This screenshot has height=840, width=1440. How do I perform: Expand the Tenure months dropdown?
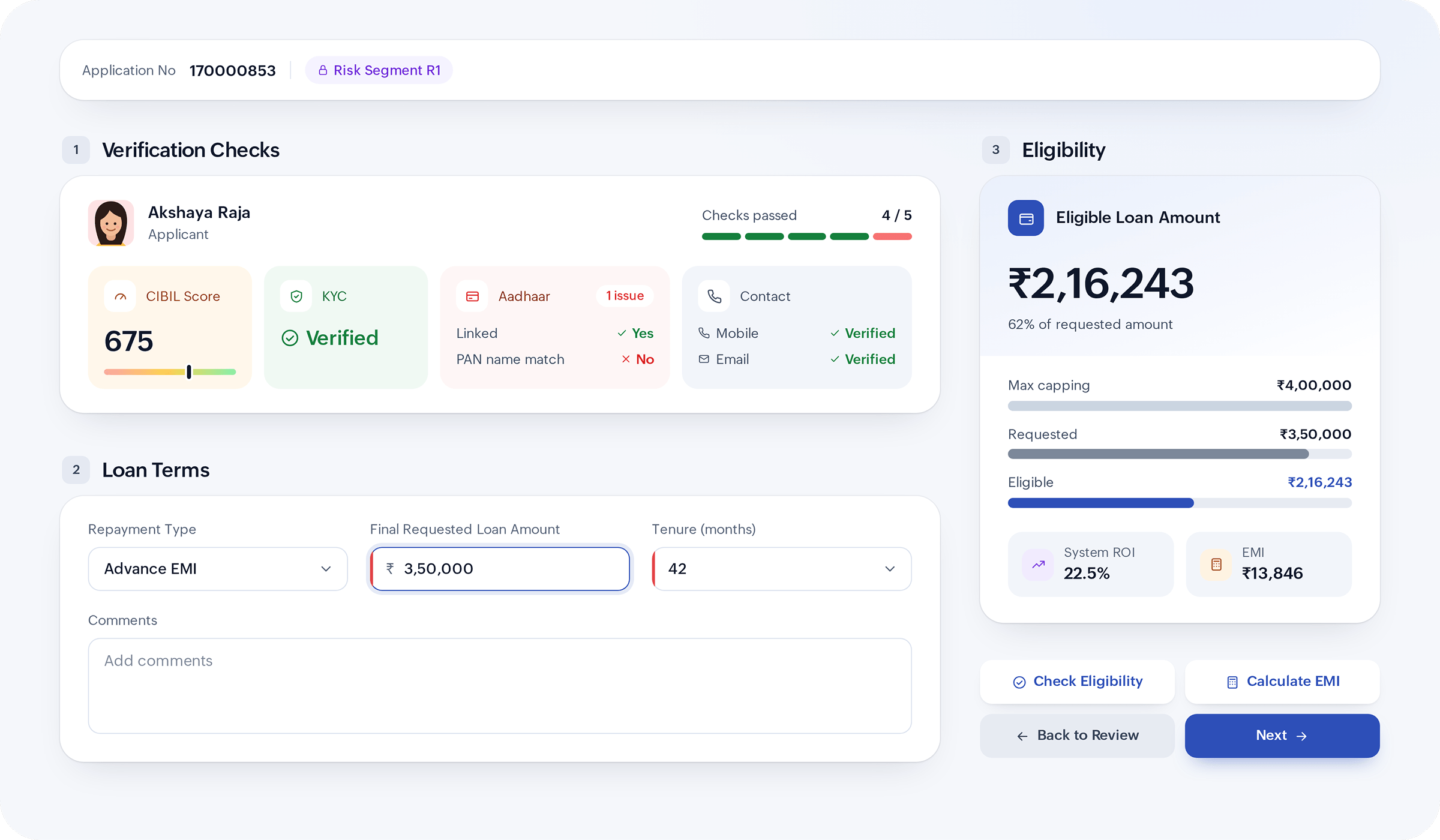[x=782, y=569]
